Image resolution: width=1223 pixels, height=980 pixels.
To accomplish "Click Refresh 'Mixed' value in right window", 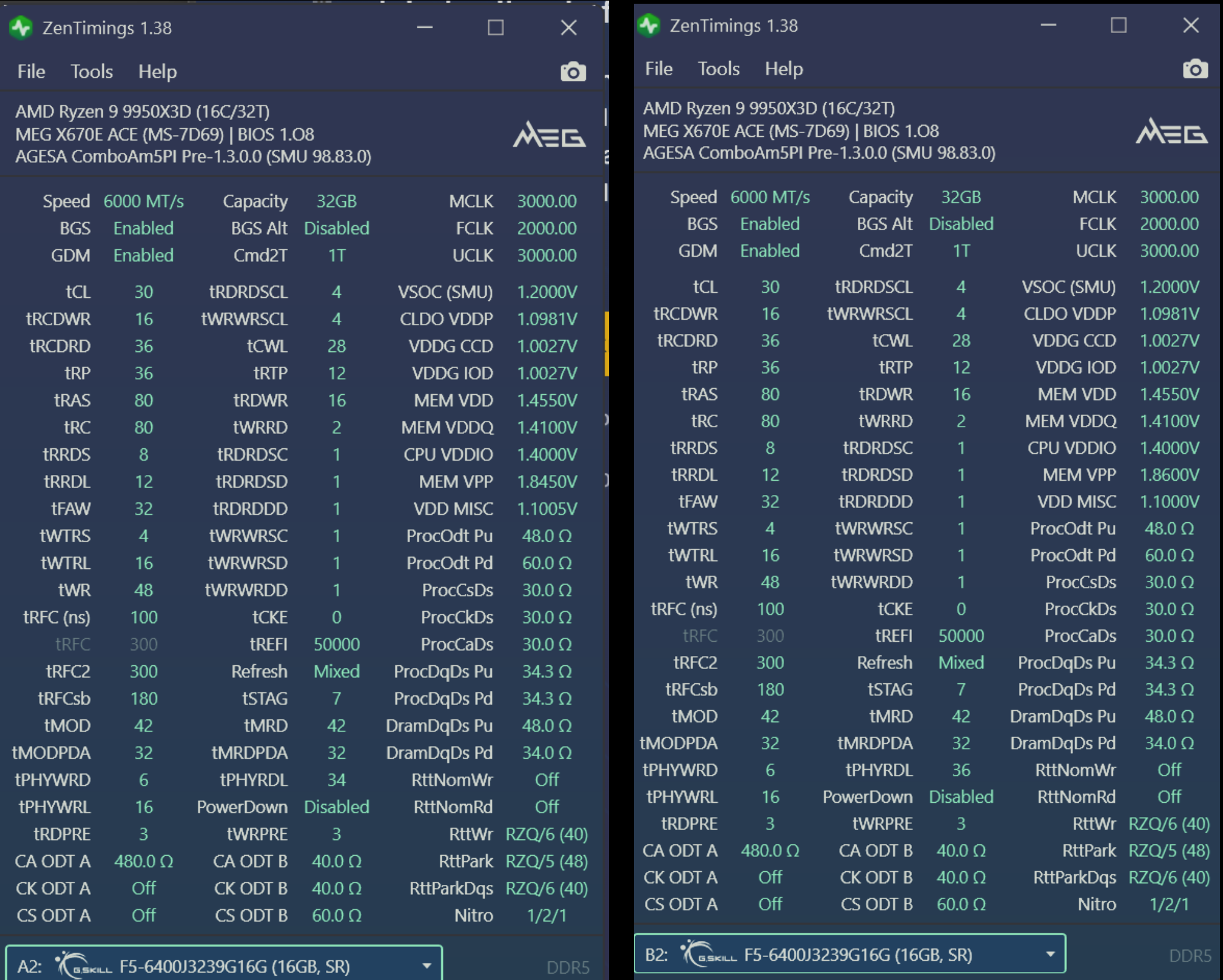I will click(961, 663).
